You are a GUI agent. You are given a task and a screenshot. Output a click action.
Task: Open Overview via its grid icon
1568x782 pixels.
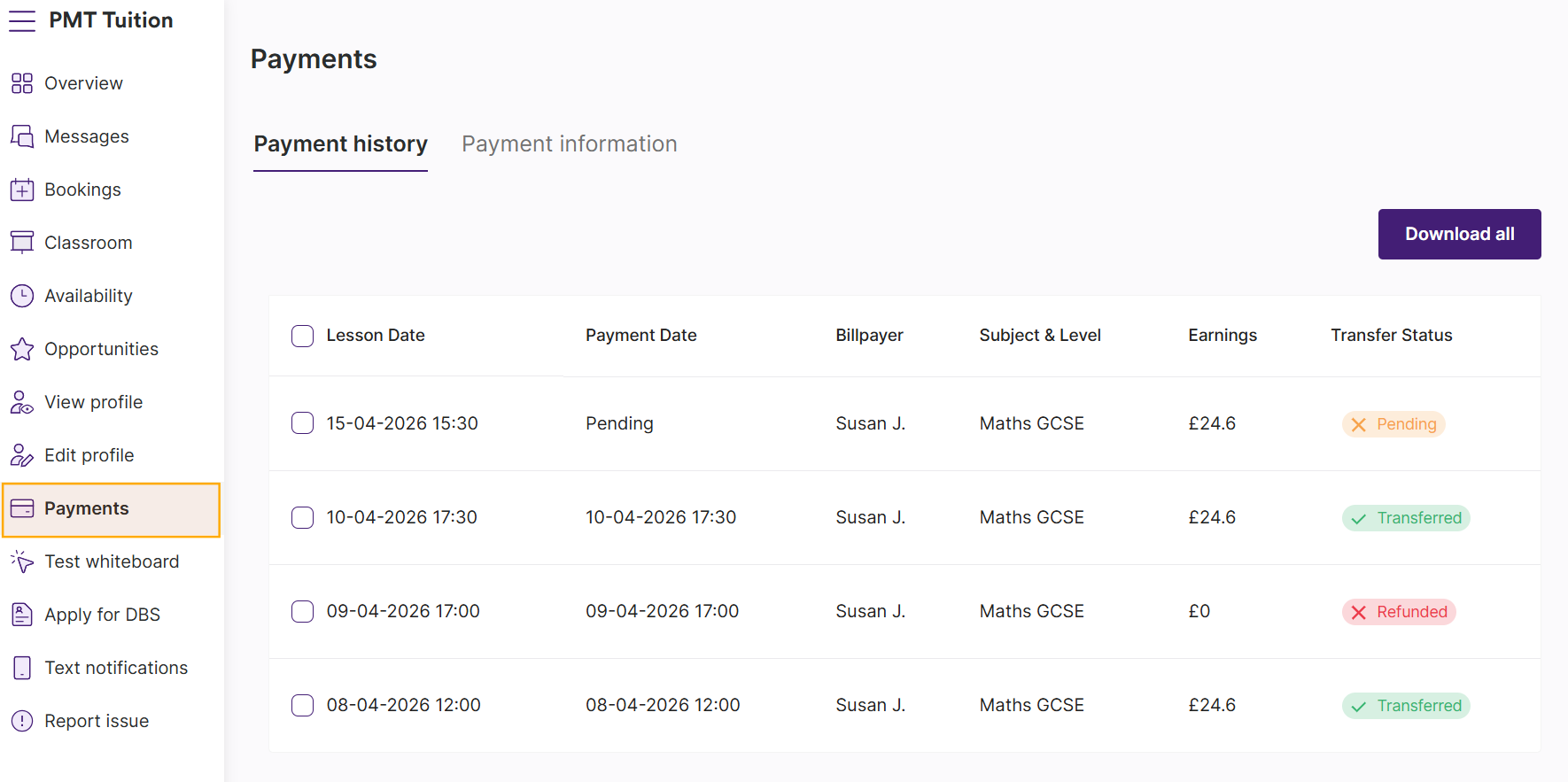coord(22,83)
